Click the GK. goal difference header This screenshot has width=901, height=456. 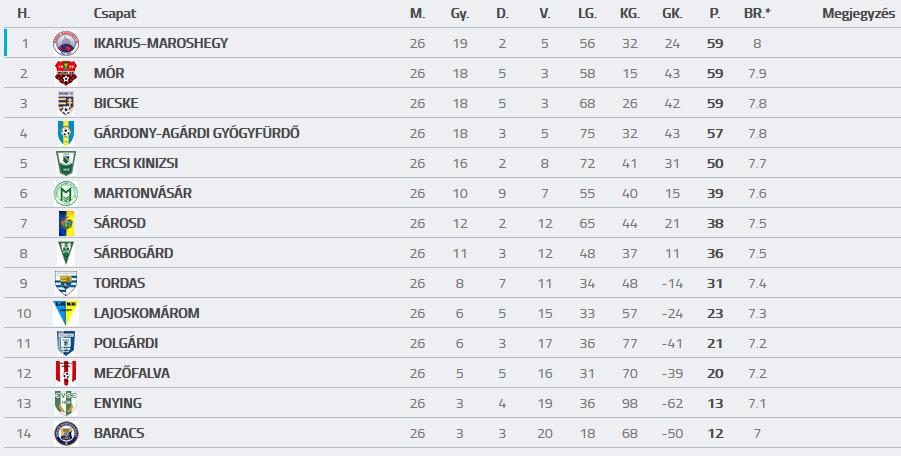(672, 13)
